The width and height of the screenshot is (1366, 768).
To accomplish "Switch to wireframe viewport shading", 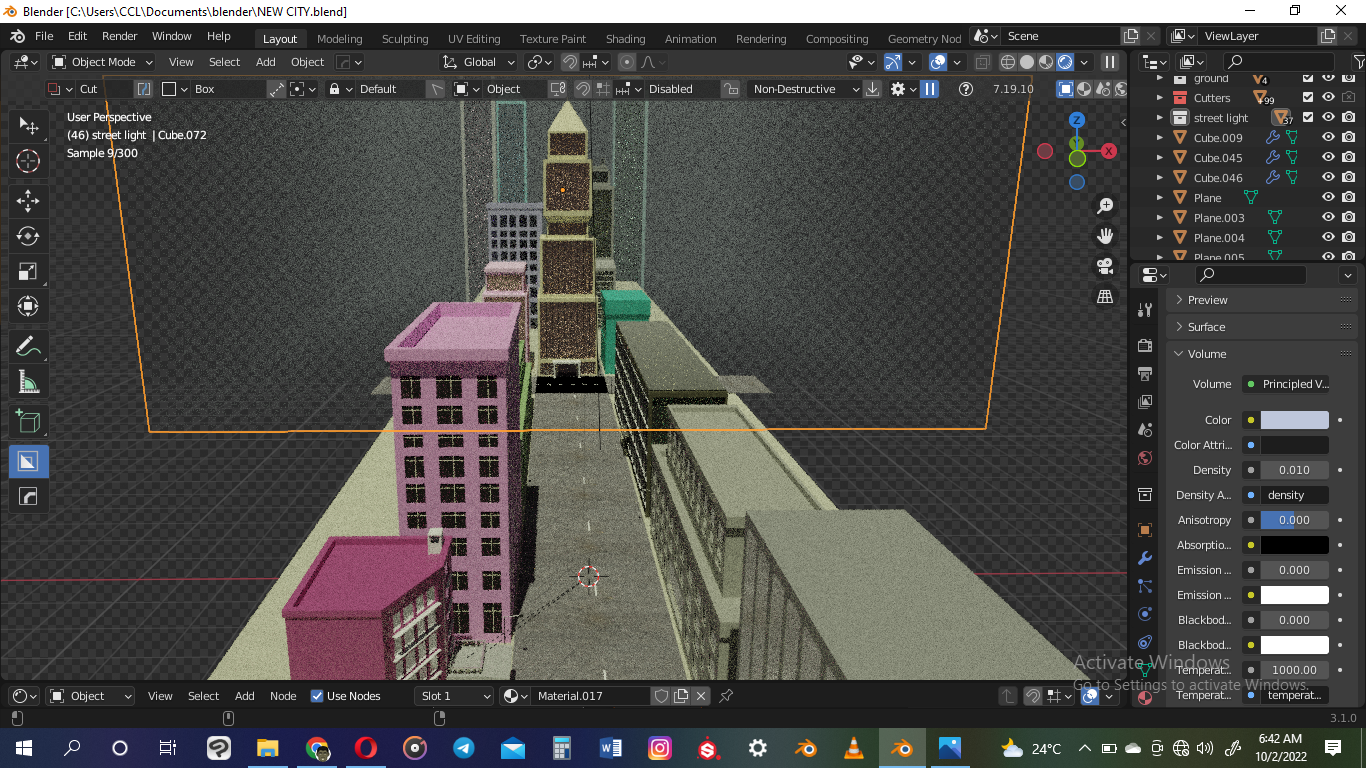I will point(1009,62).
